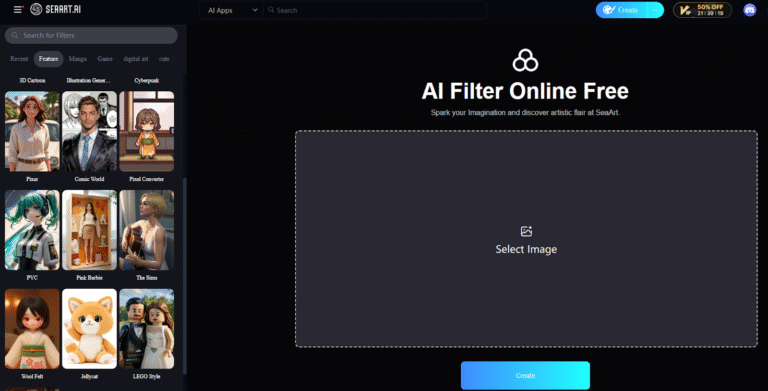Choose the Pixar filter thumbnail
This screenshot has height=391, width=768.
pyautogui.click(x=32, y=131)
